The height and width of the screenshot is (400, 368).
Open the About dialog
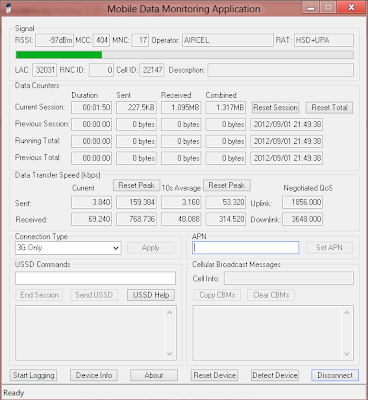[154, 375]
